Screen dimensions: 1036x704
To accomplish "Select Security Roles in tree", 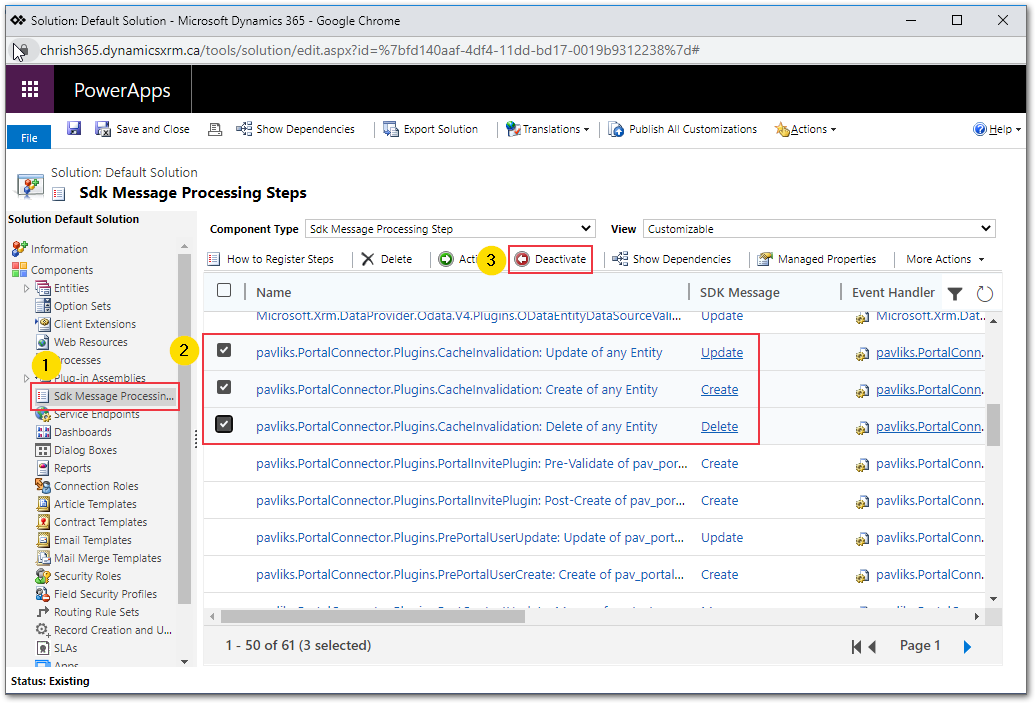I will 87,576.
